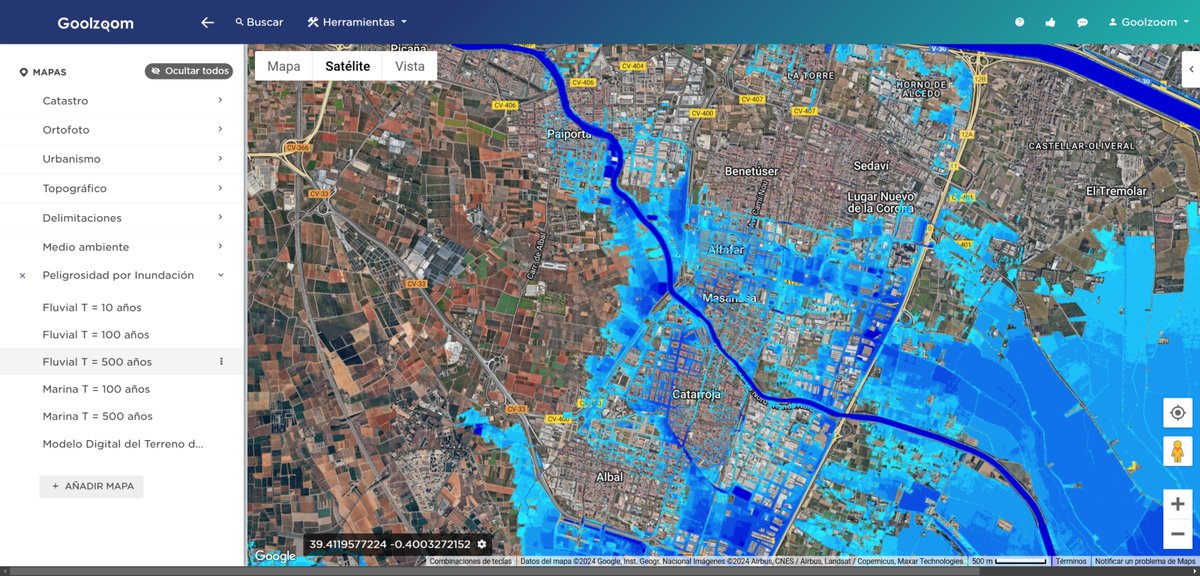Screen dimensions: 1200x576
Task: Open the comments speech bubble icon
Action: click(1082, 22)
